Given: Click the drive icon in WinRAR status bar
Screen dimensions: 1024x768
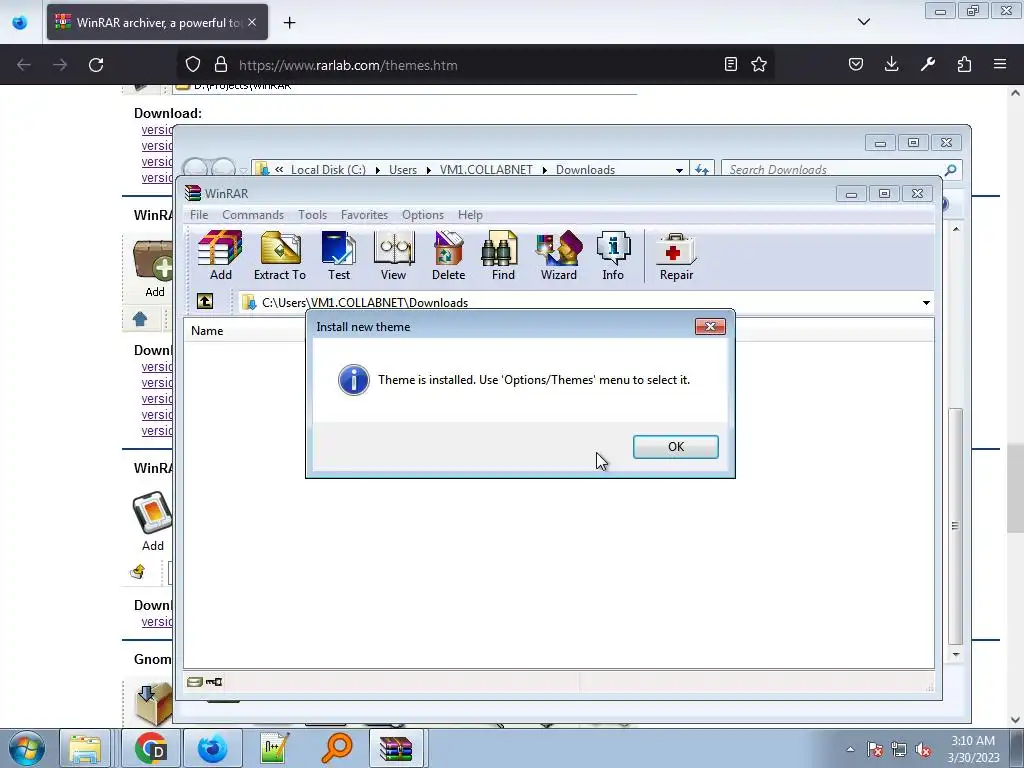Looking at the screenshot, I should 194,682.
